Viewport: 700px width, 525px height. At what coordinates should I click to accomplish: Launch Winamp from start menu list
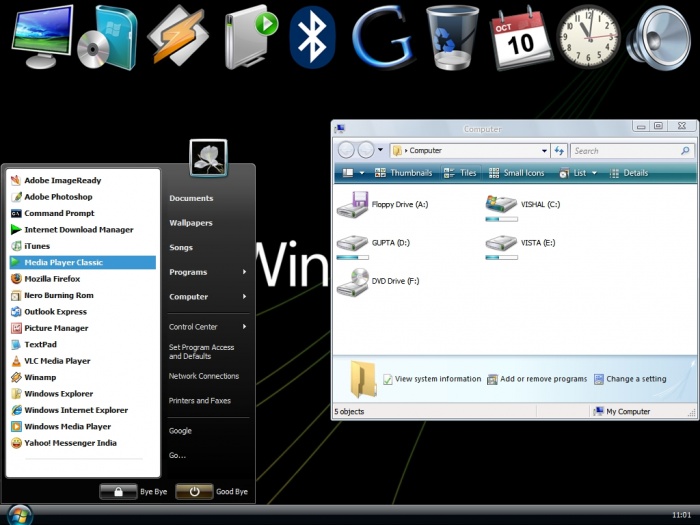click(x=83, y=377)
